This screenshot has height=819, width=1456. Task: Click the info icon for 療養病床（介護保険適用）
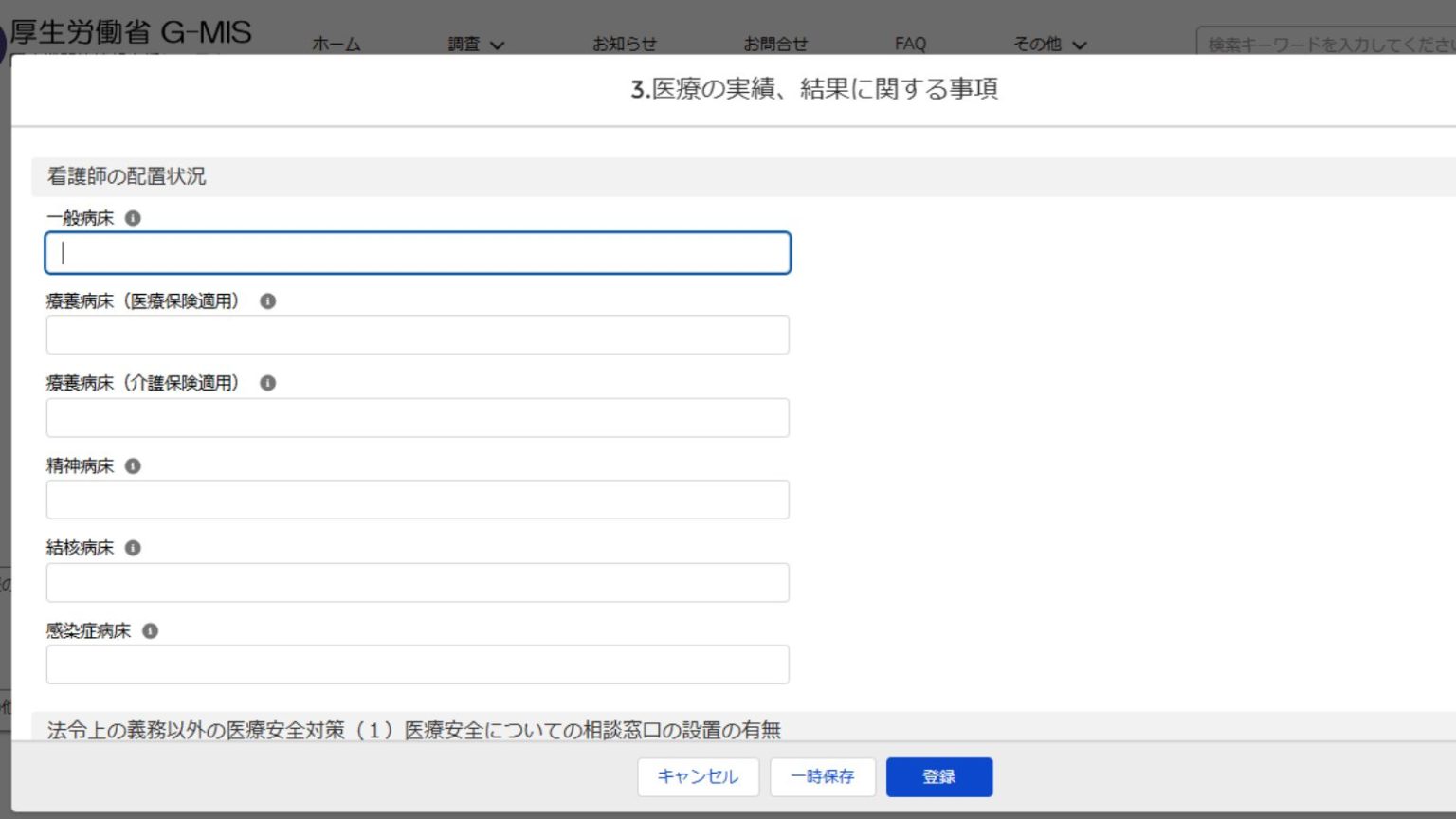(x=267, y=383)
